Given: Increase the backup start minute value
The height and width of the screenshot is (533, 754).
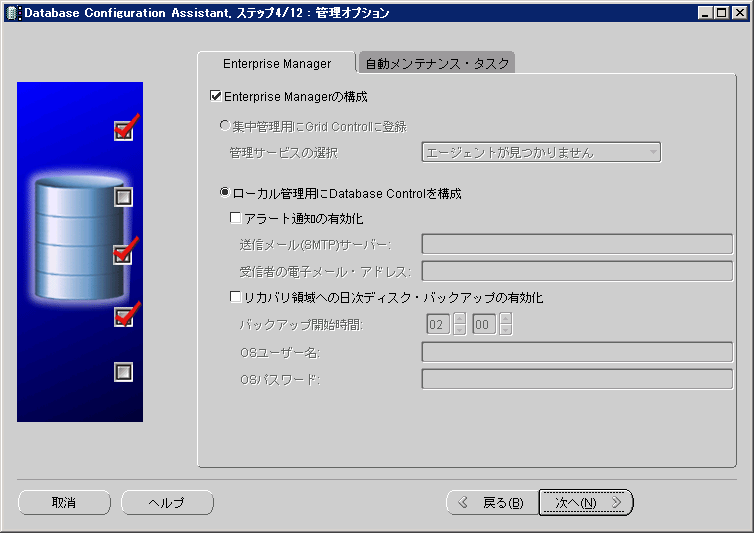Looking at the screenshot, I should (x=506, y=318).
